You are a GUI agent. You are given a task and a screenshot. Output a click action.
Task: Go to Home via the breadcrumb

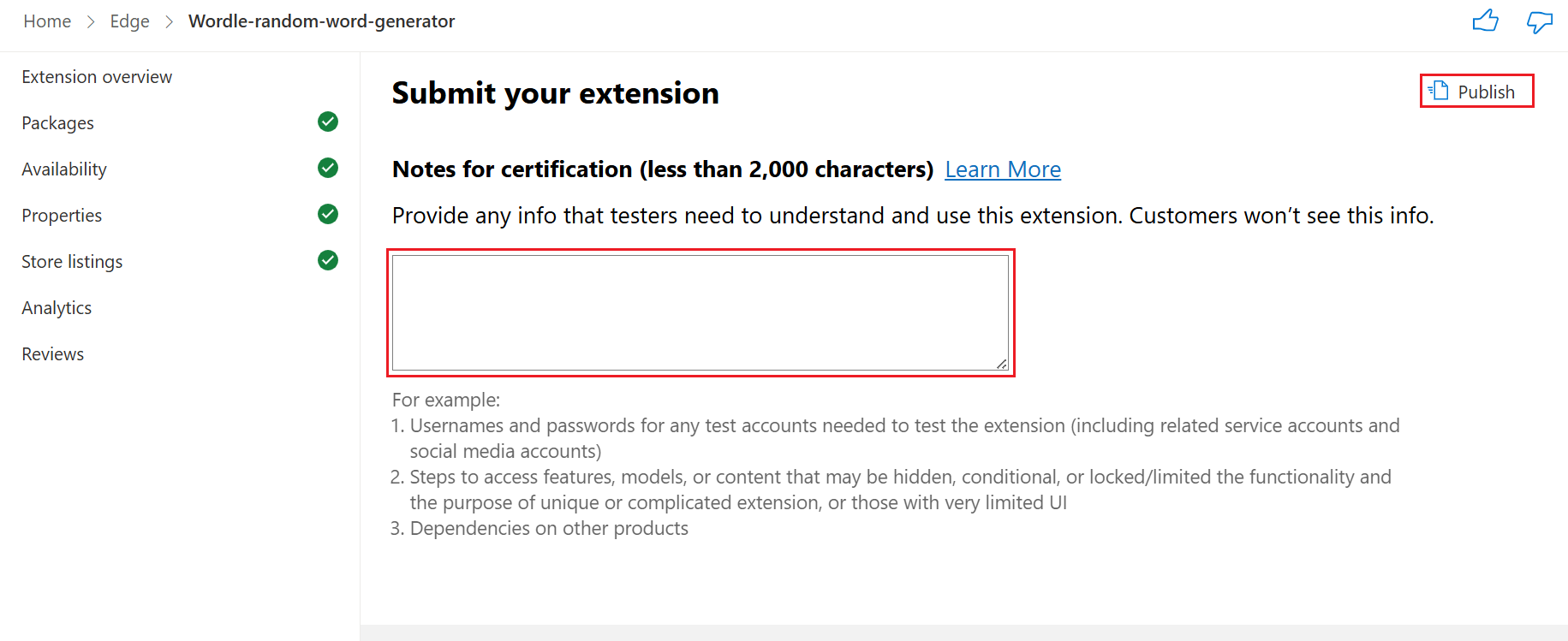46,21
